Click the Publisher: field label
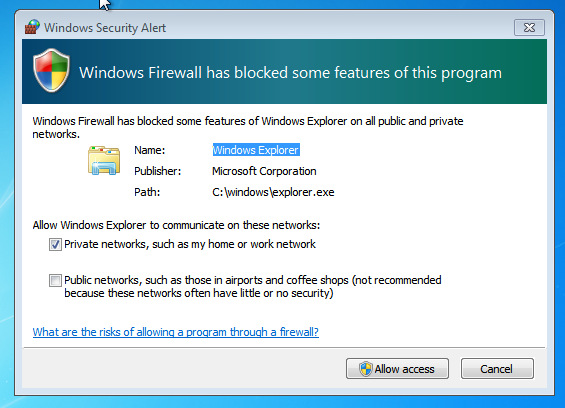565x408 pixels. pos(157,171)
